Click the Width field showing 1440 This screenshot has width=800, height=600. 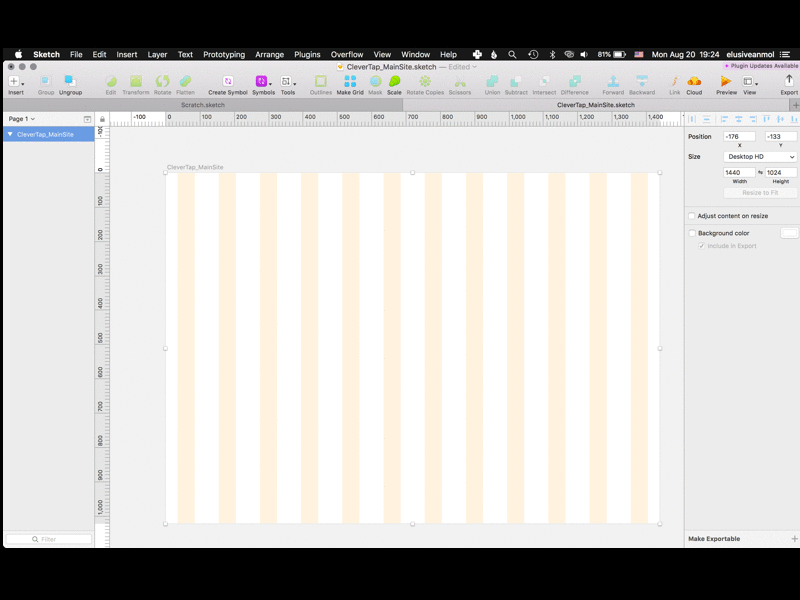739,172
